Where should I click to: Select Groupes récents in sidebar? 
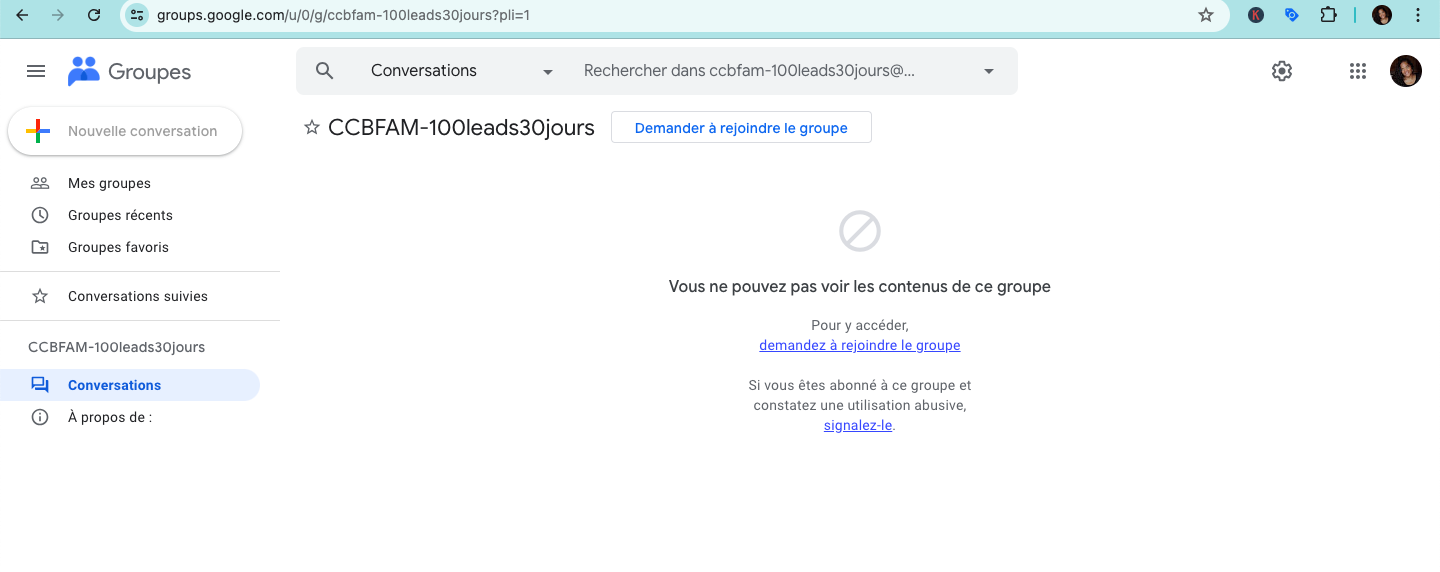coord(120,215)
